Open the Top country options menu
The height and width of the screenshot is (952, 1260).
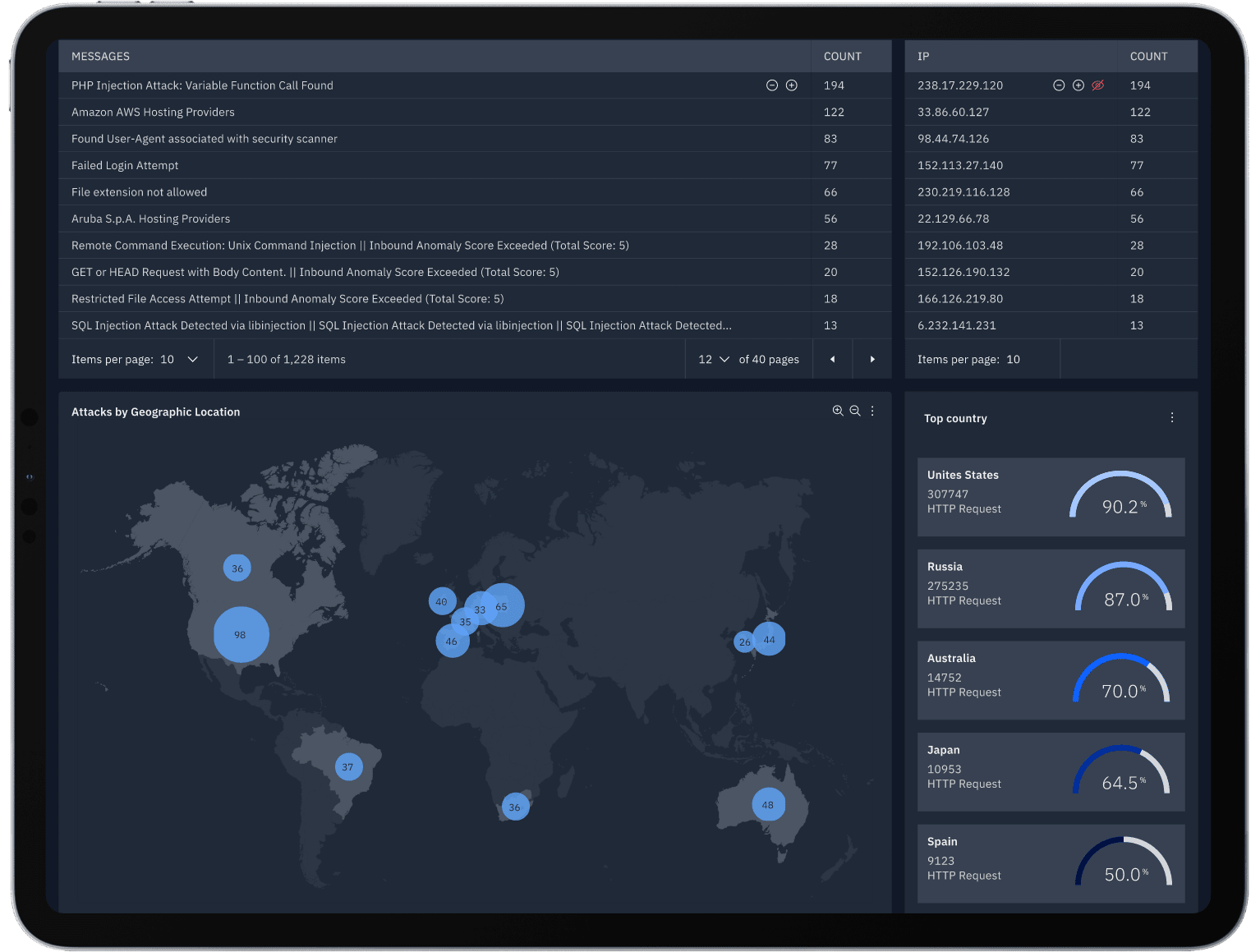click(1172, 417)
